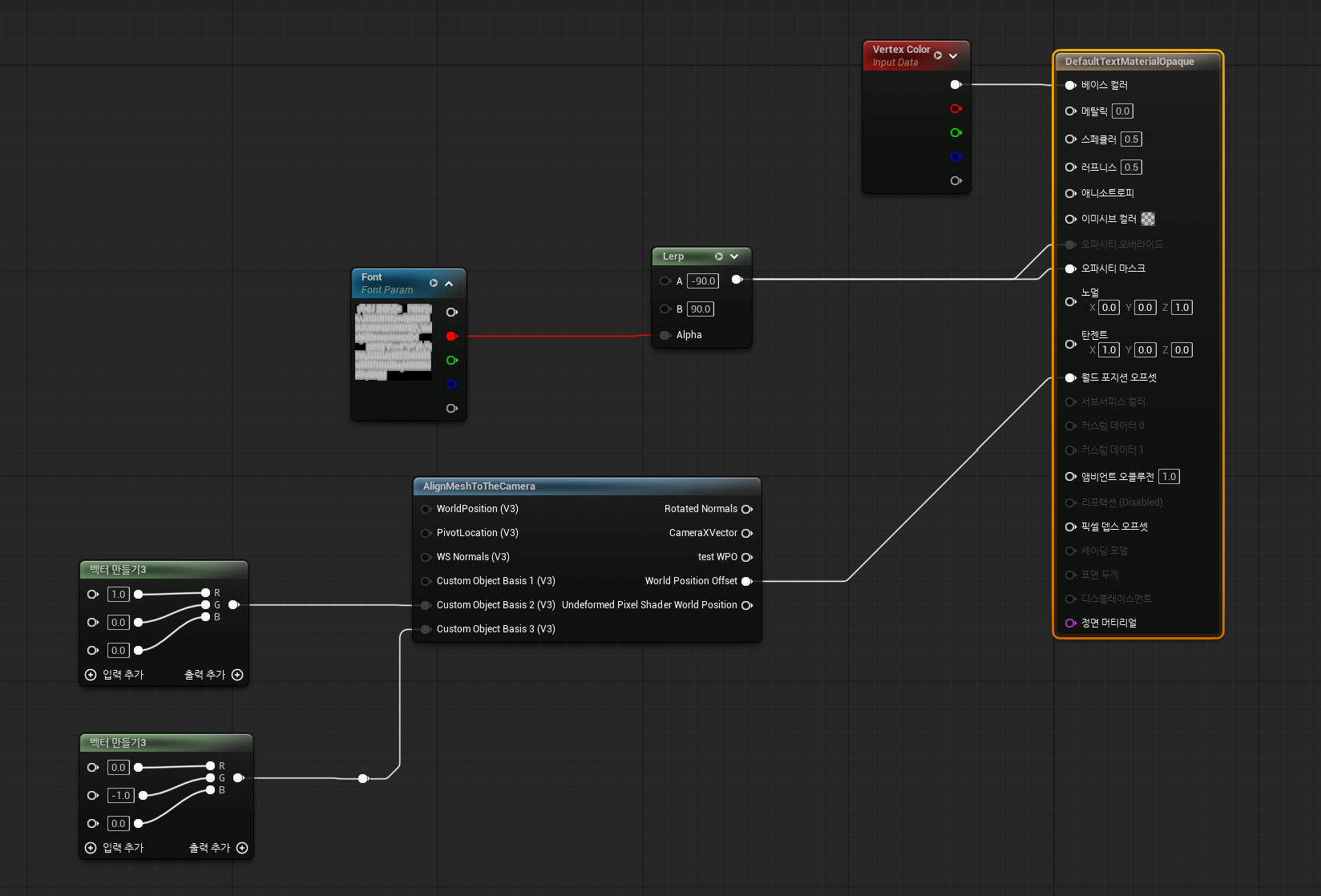Click the PivotLocation (V3) input pin
1321x896 pixels.
pyautogui.click(x=426, y=533)
